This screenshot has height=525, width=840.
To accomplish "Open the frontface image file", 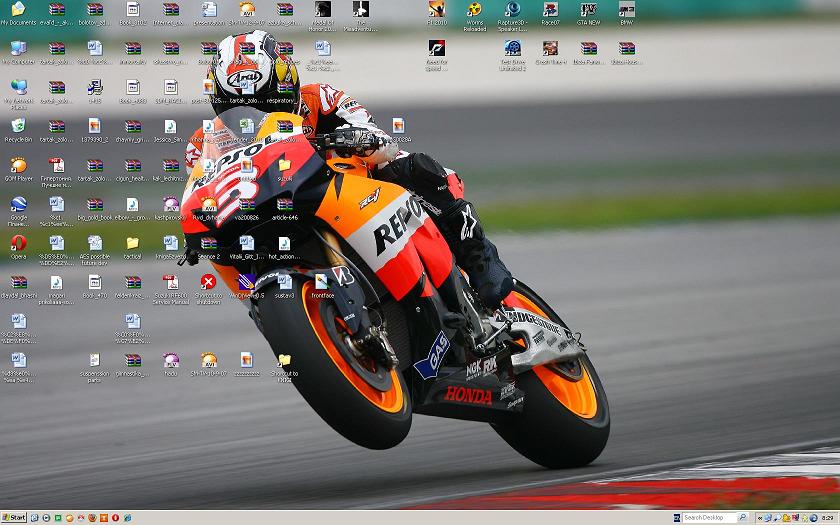I will pyautogui.click(x=322, y=283).
